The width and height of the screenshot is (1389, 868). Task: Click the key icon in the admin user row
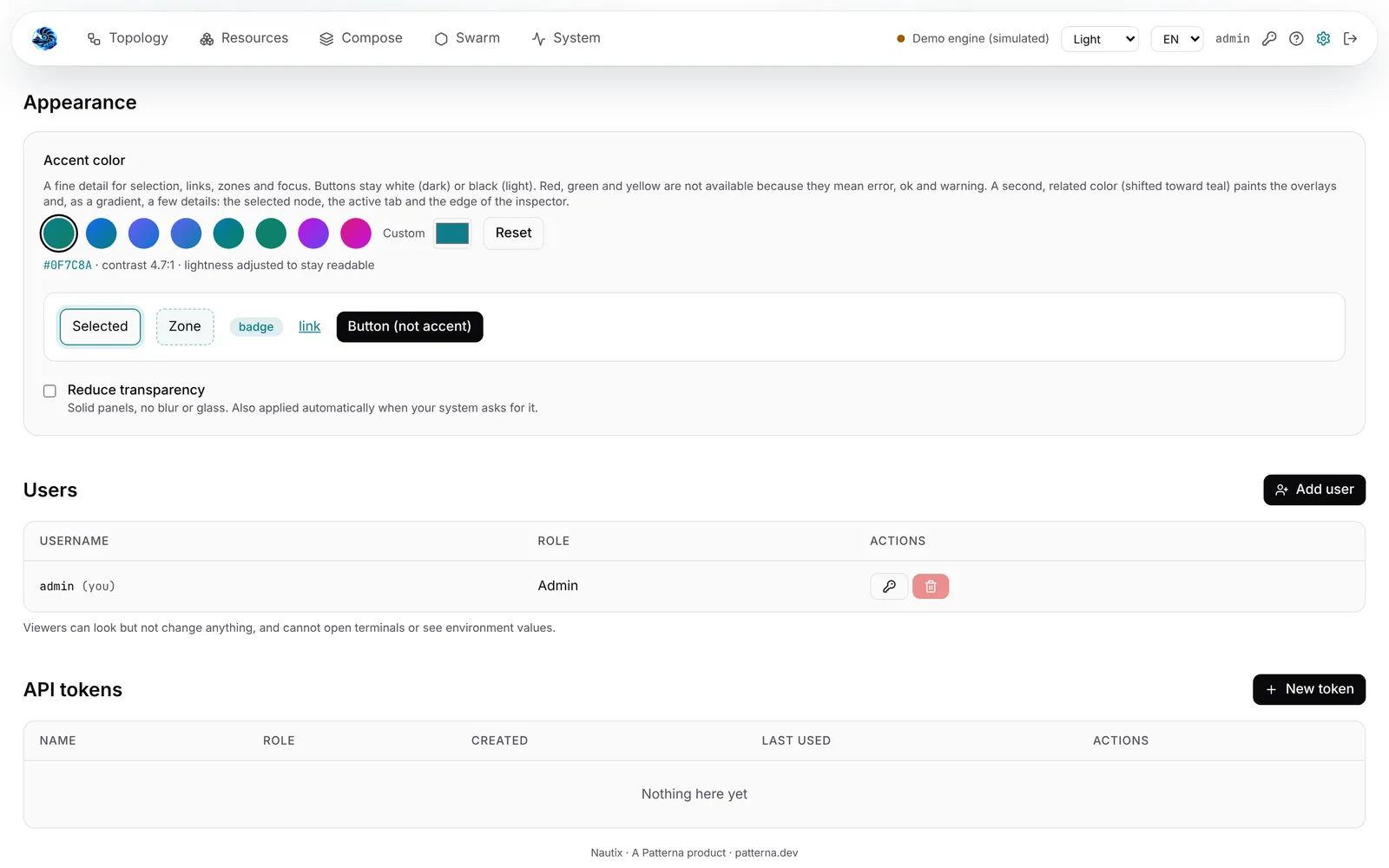point(889,587)
